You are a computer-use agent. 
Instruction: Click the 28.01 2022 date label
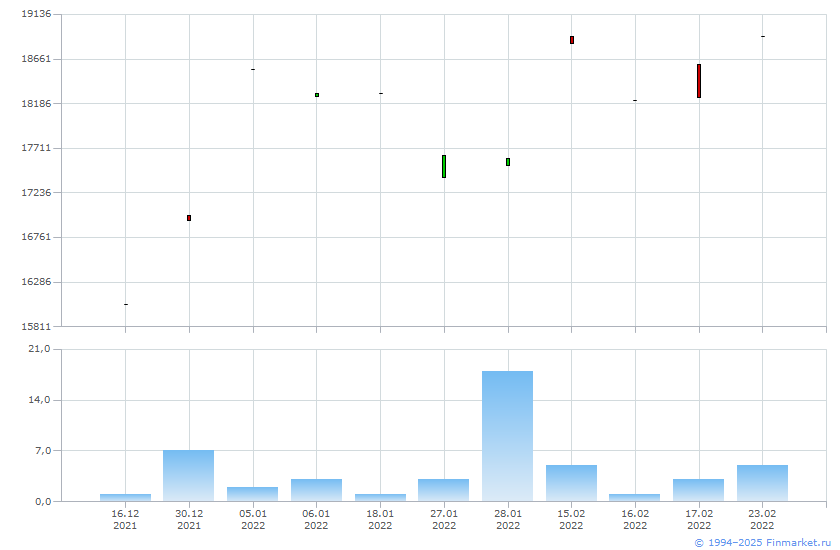coord(508,519)
